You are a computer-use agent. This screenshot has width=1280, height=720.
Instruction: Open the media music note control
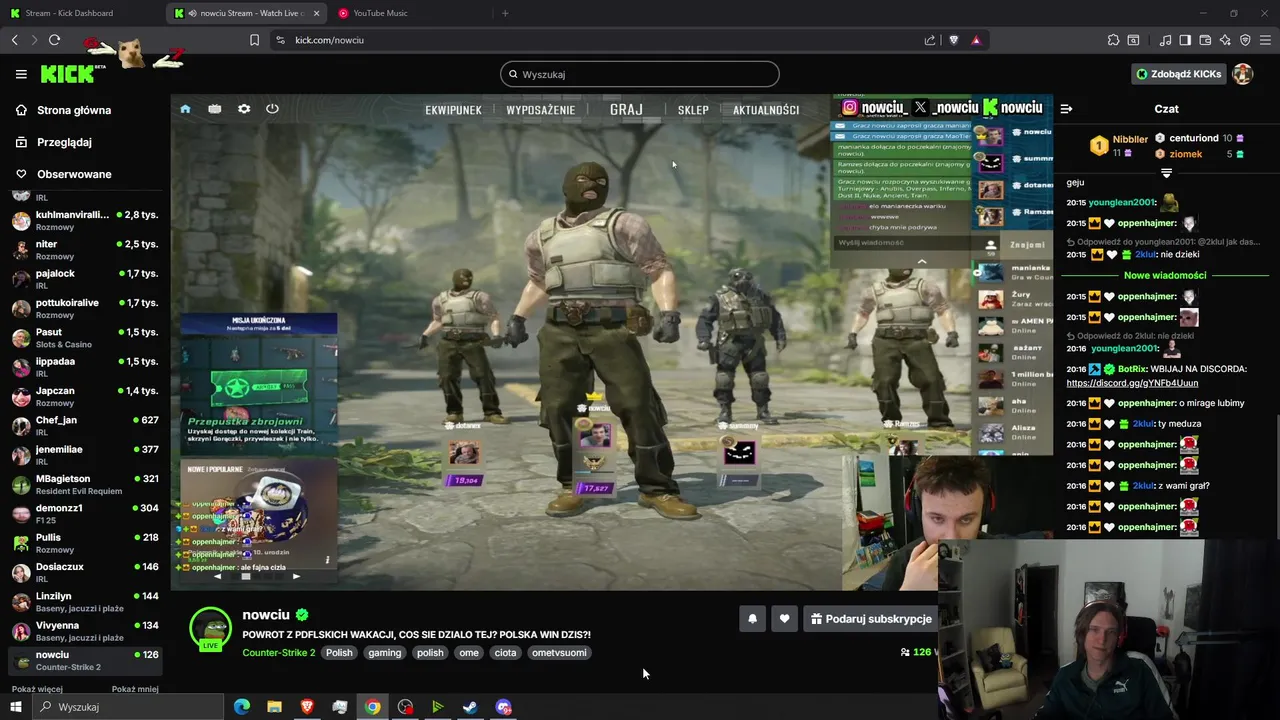pyautogui.click(x=1165, y=40)
